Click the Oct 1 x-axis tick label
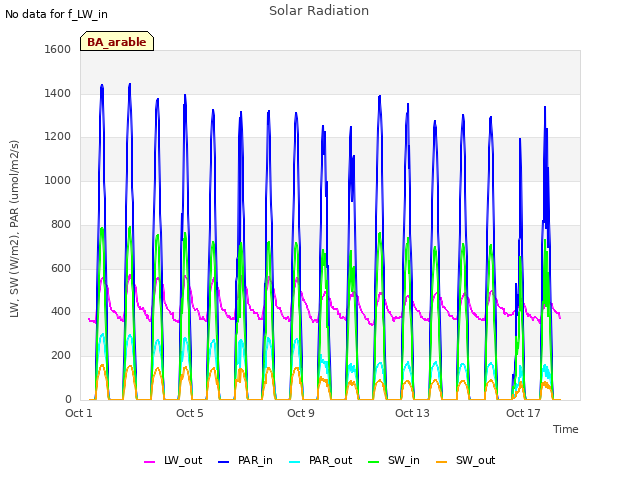 [x=79, y=413]
